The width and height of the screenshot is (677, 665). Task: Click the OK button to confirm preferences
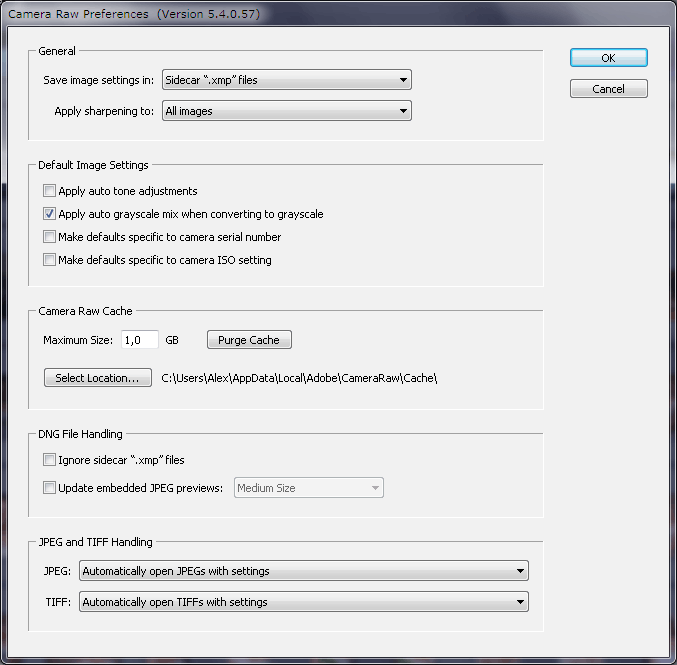(x=608, y=58)
